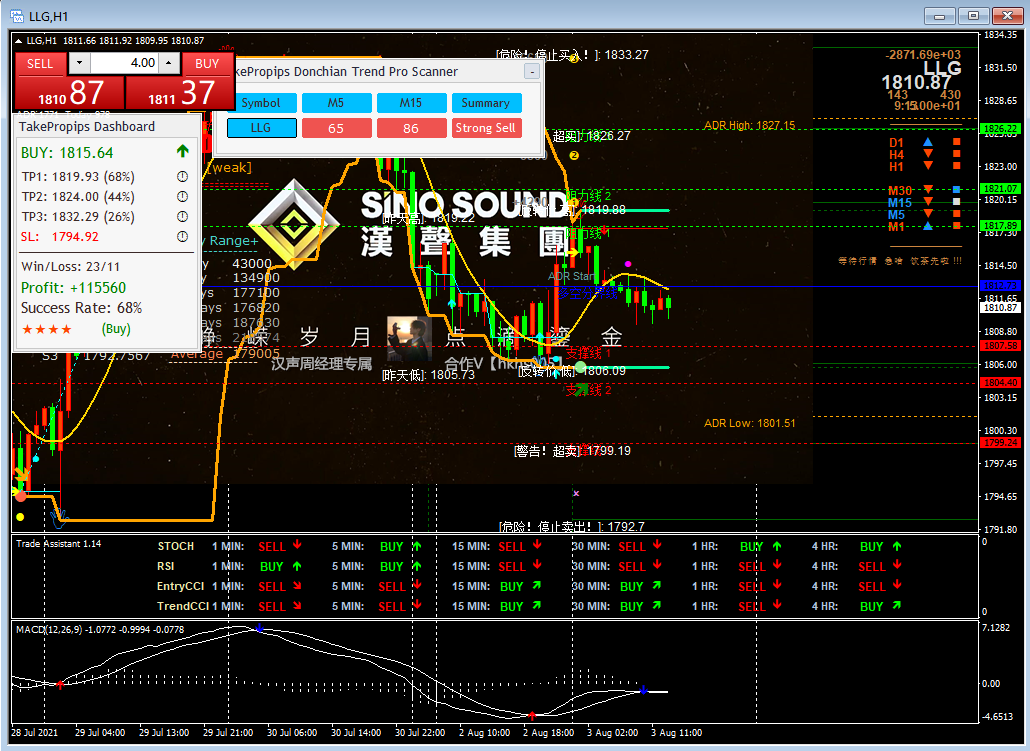This screenshot has height=751, width=1030.
Task: Click the yellow dot near chart bottom-left
Action: click(20, 517)
